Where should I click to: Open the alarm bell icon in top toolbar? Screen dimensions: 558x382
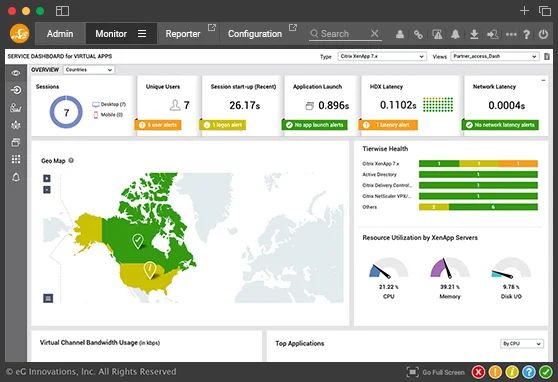(x=455, y=34)
